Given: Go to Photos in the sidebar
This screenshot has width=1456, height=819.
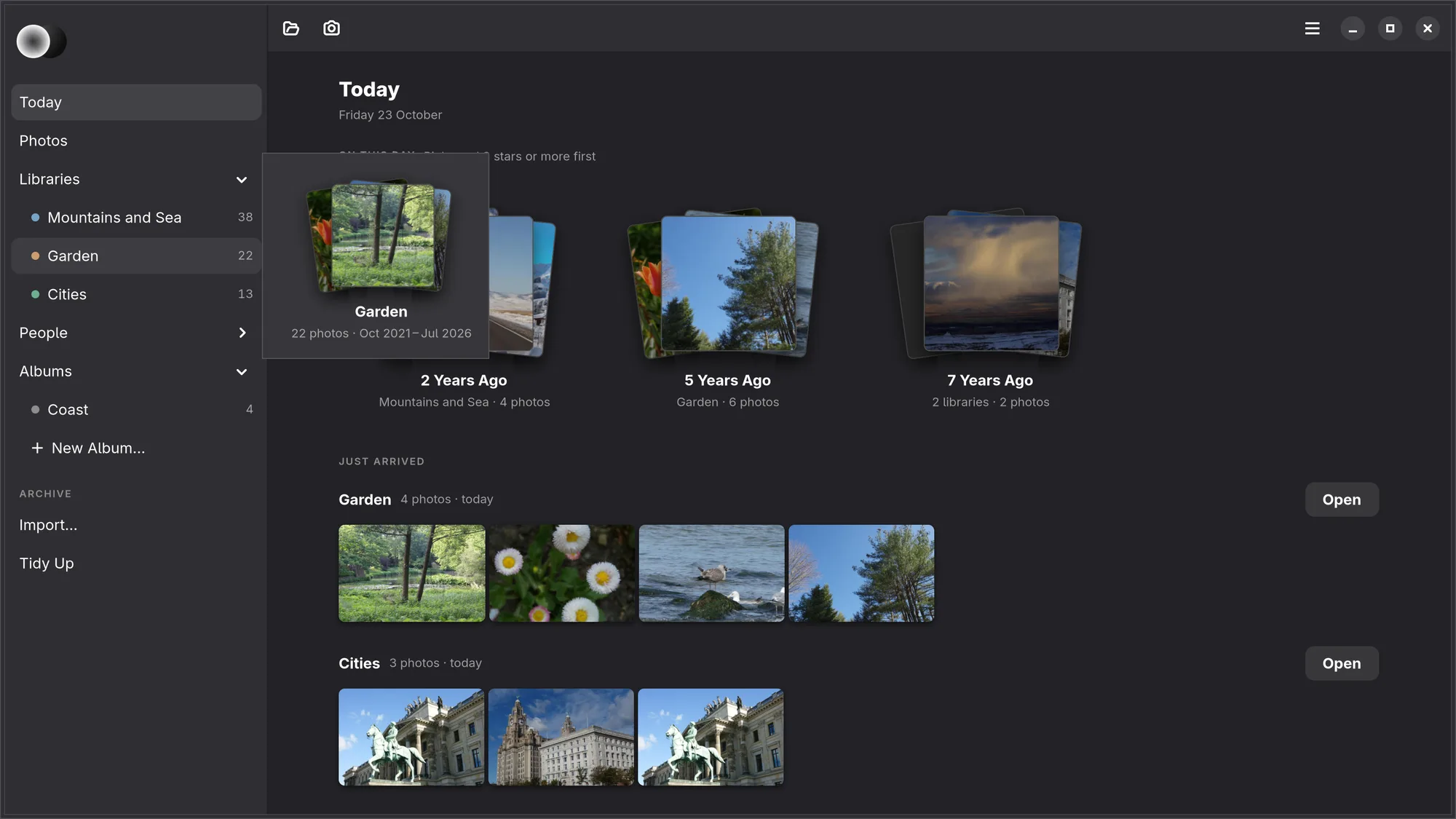Looking at the screenshot, I should coord(136,141).
